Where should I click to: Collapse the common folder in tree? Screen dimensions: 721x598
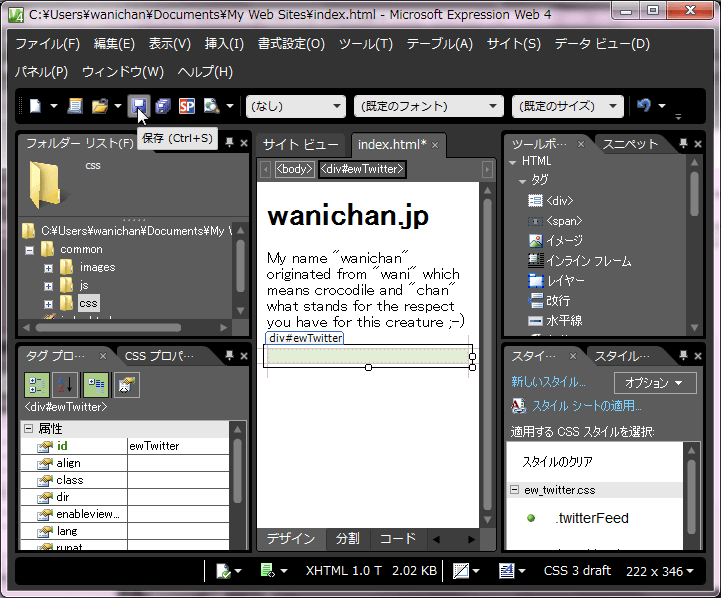click(x=29, y=251)
